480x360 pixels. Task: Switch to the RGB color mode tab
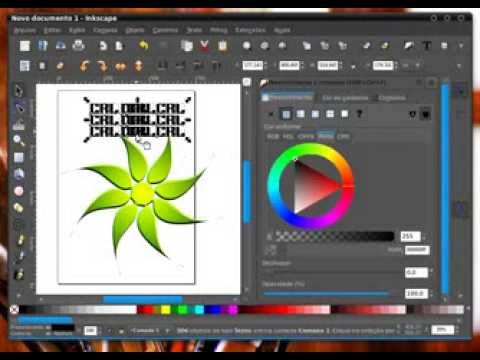[x=273, y=136]
